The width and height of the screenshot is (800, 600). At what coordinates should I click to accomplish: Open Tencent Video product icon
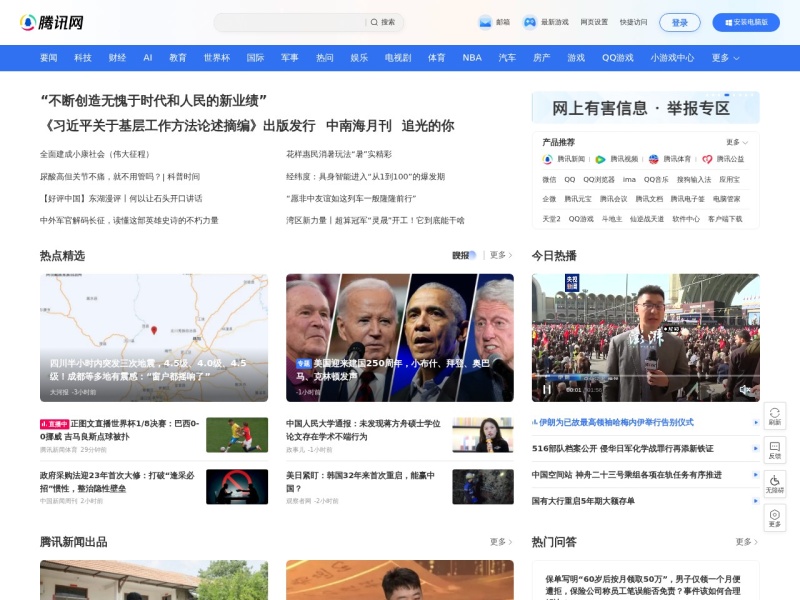pyautogui.click(x=601, y=159)
